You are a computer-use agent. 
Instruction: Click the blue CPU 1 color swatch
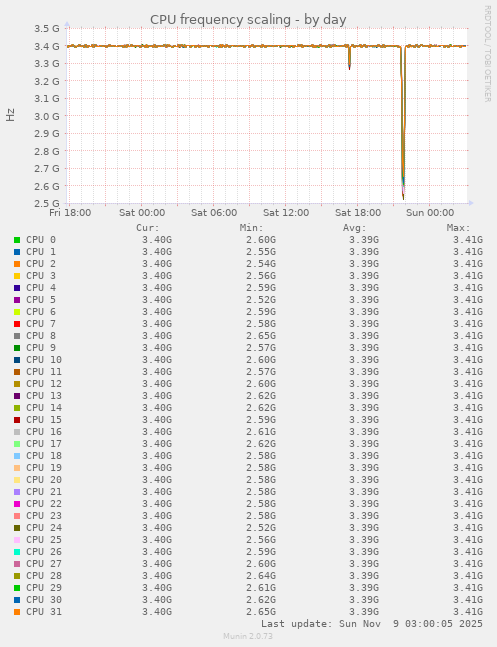coord(17,252)
